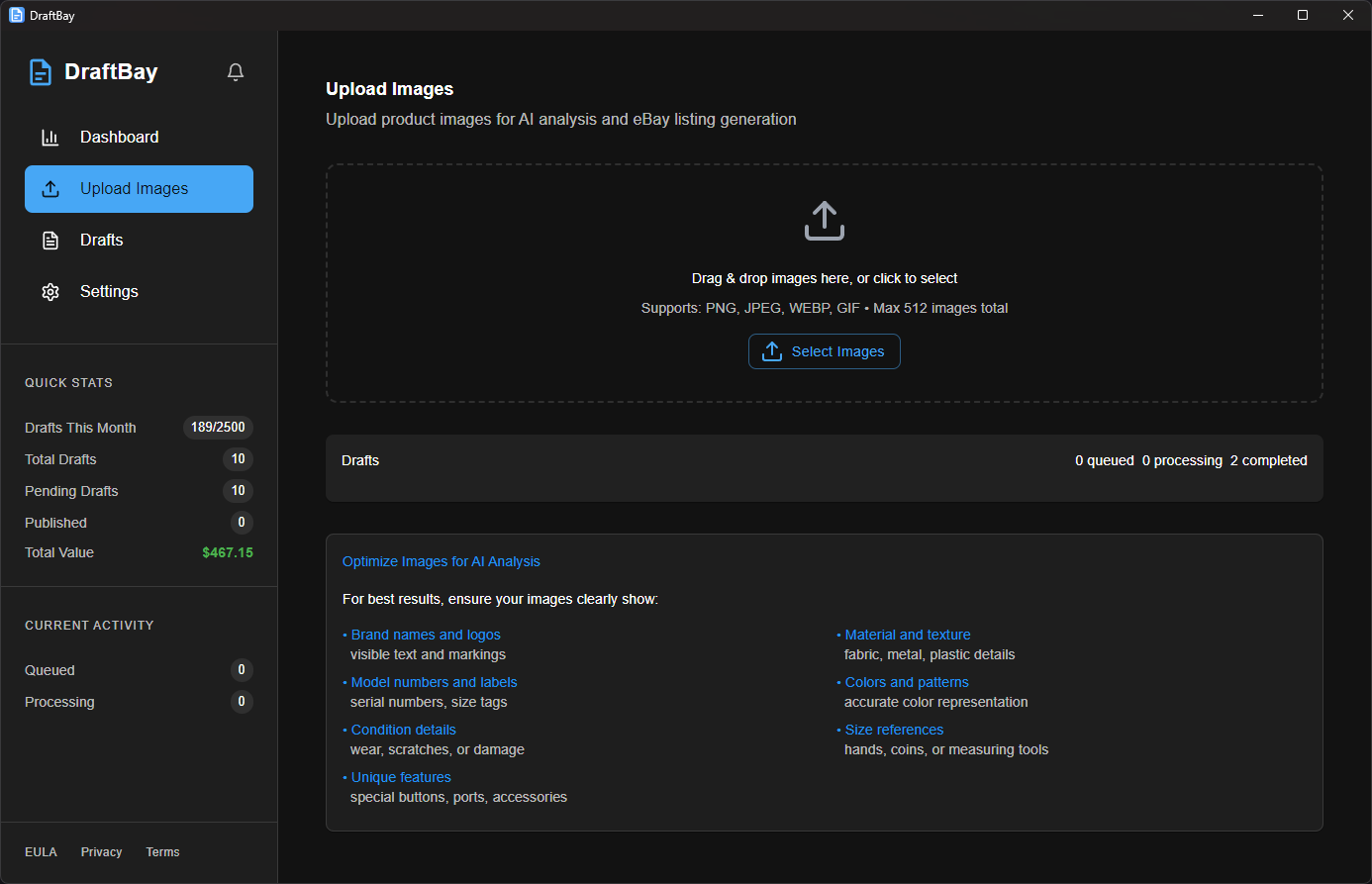This screenshot has width=1372, height=884.
Task: Click the Optimize Images for AI Analysis heading
Action: (x=441, y=561)
